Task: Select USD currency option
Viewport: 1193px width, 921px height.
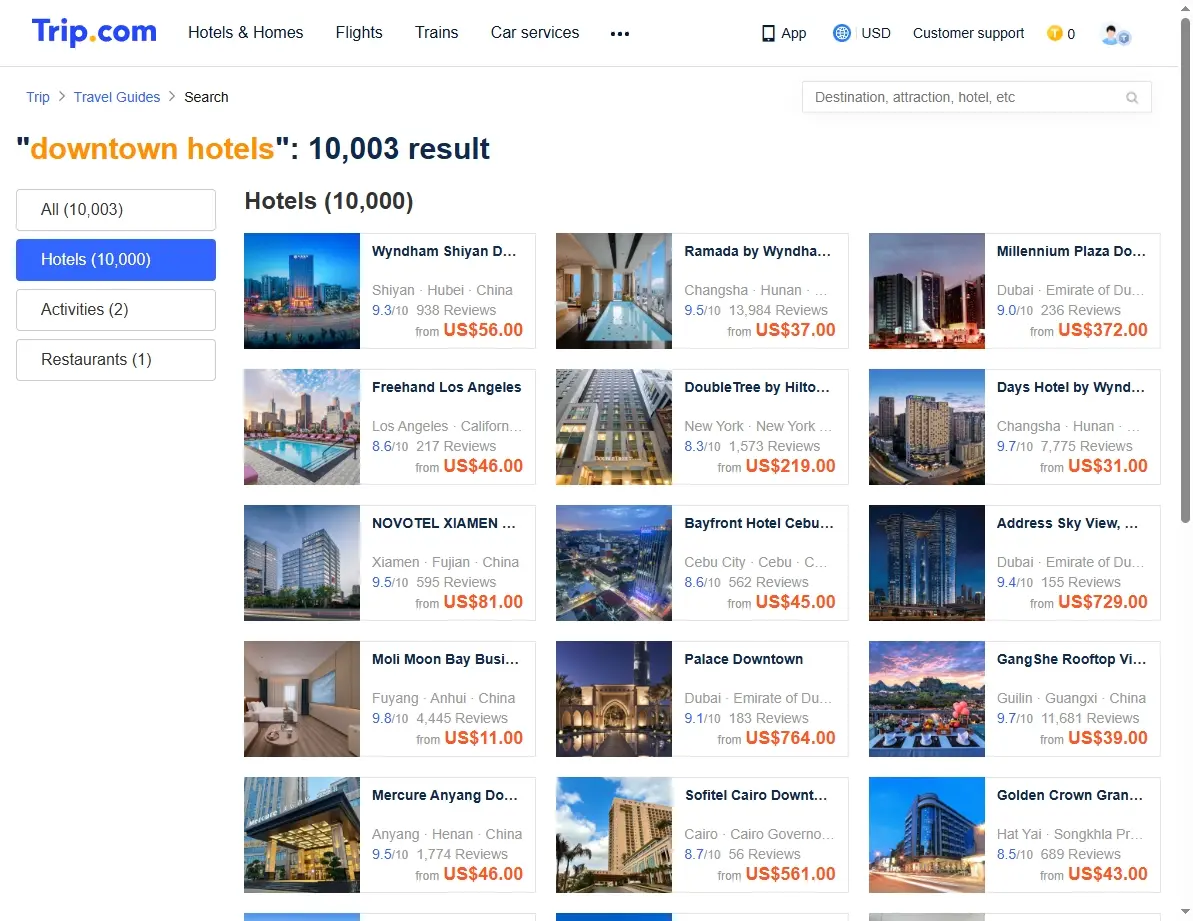Action: tap(876, 33)
